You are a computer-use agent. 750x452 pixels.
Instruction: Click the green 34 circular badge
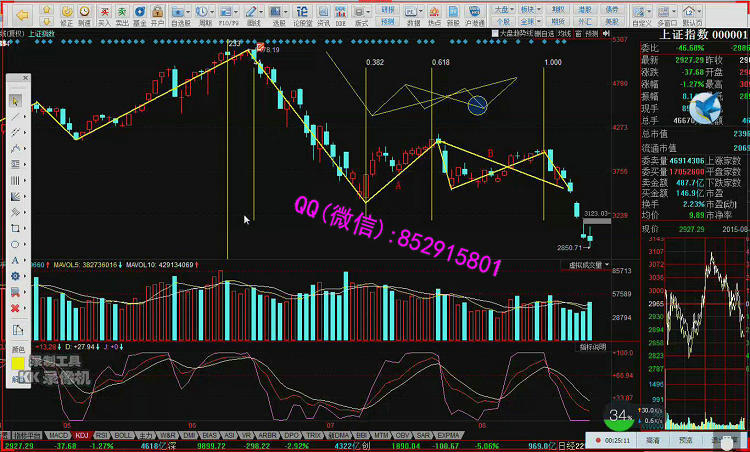(619, 416)
